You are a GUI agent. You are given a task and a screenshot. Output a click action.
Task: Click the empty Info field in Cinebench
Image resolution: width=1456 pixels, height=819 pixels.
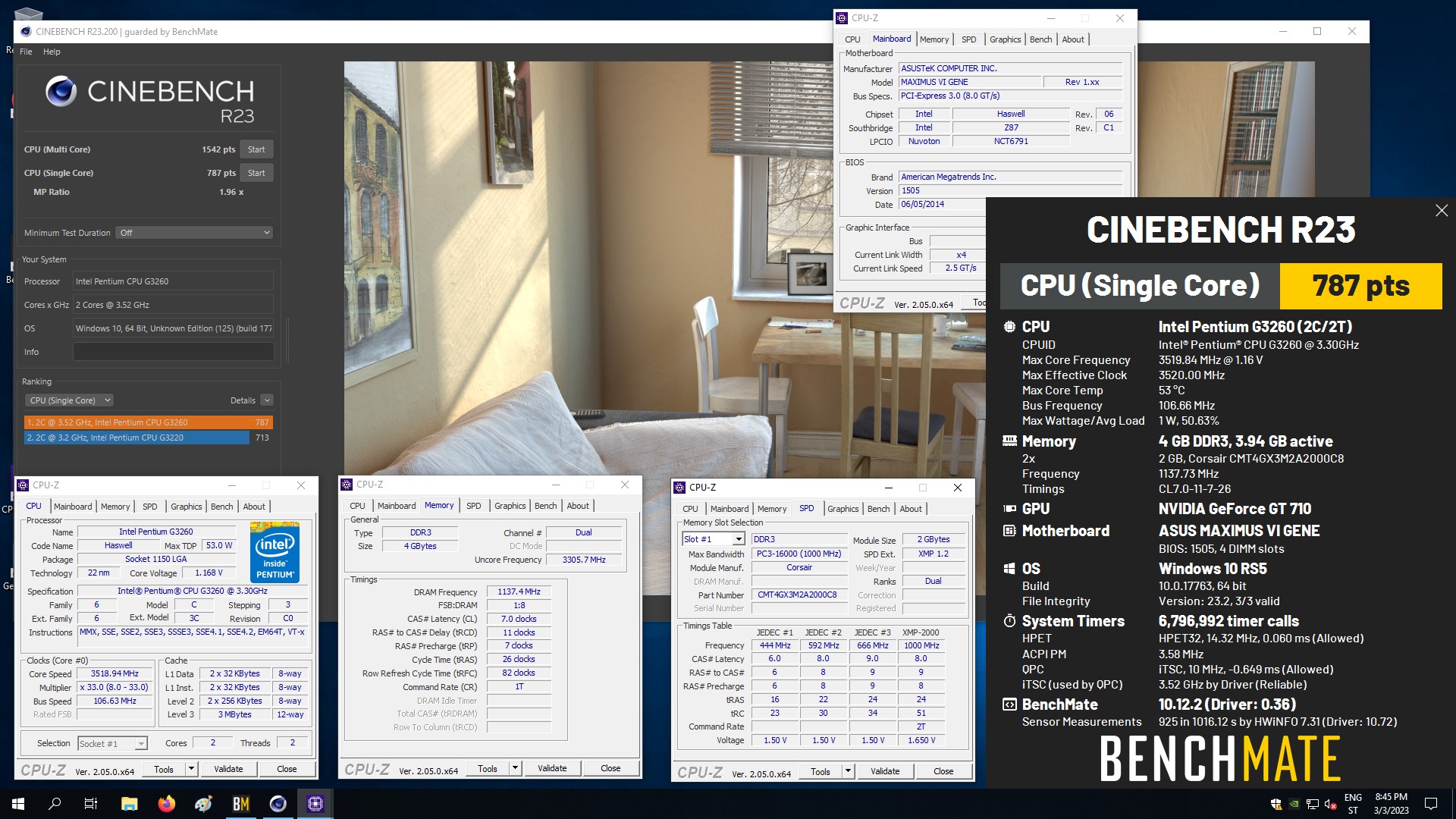[x=173, y=352]
